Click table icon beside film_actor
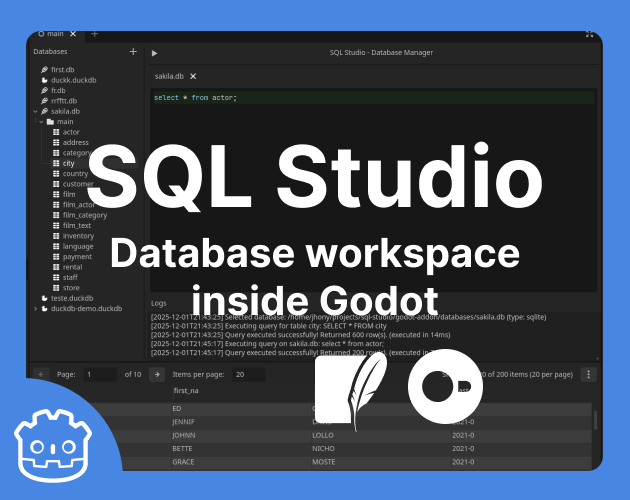 coord(56,205)
